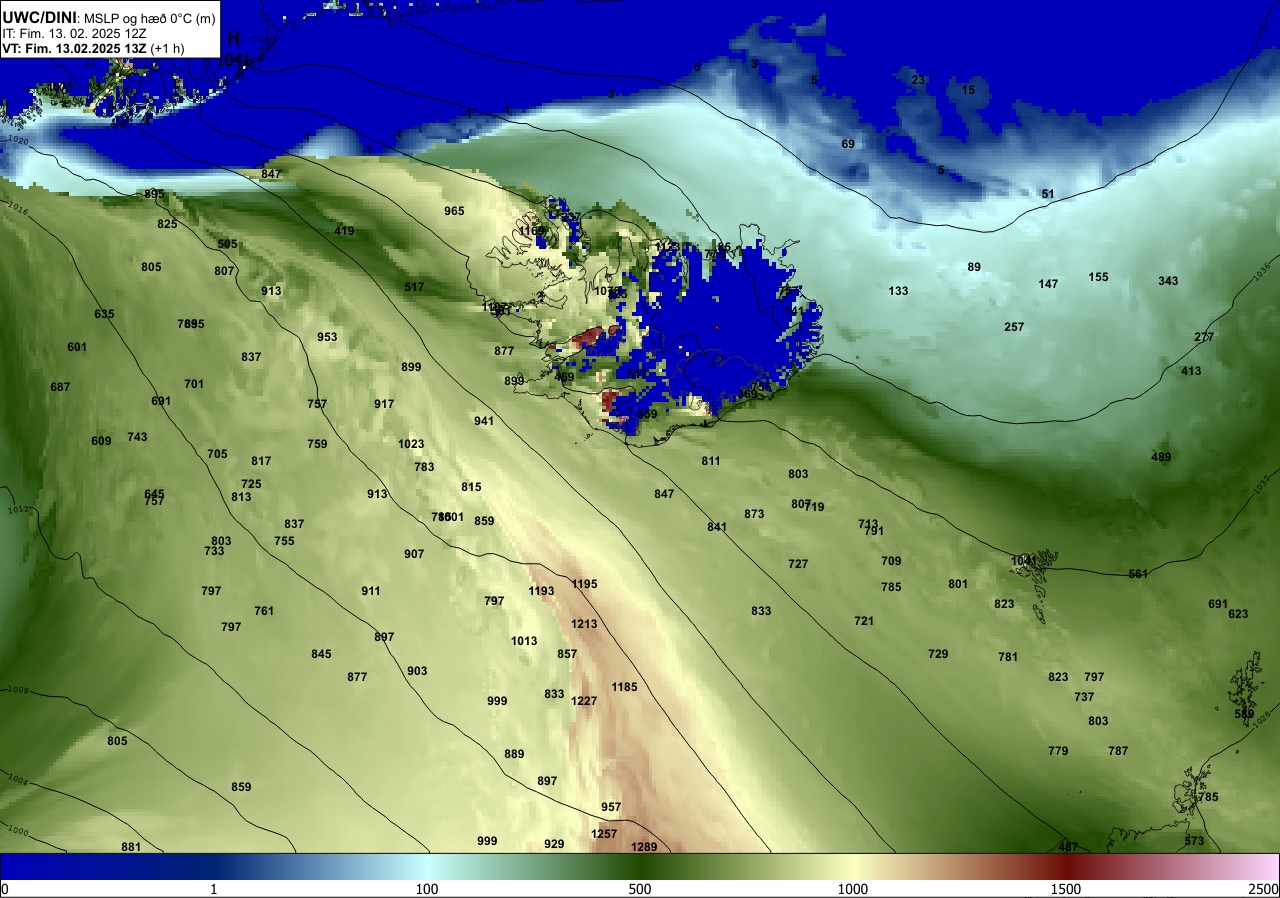Click the map value 1193
The width and height of the screenshot is (1280, 898).
541,591
